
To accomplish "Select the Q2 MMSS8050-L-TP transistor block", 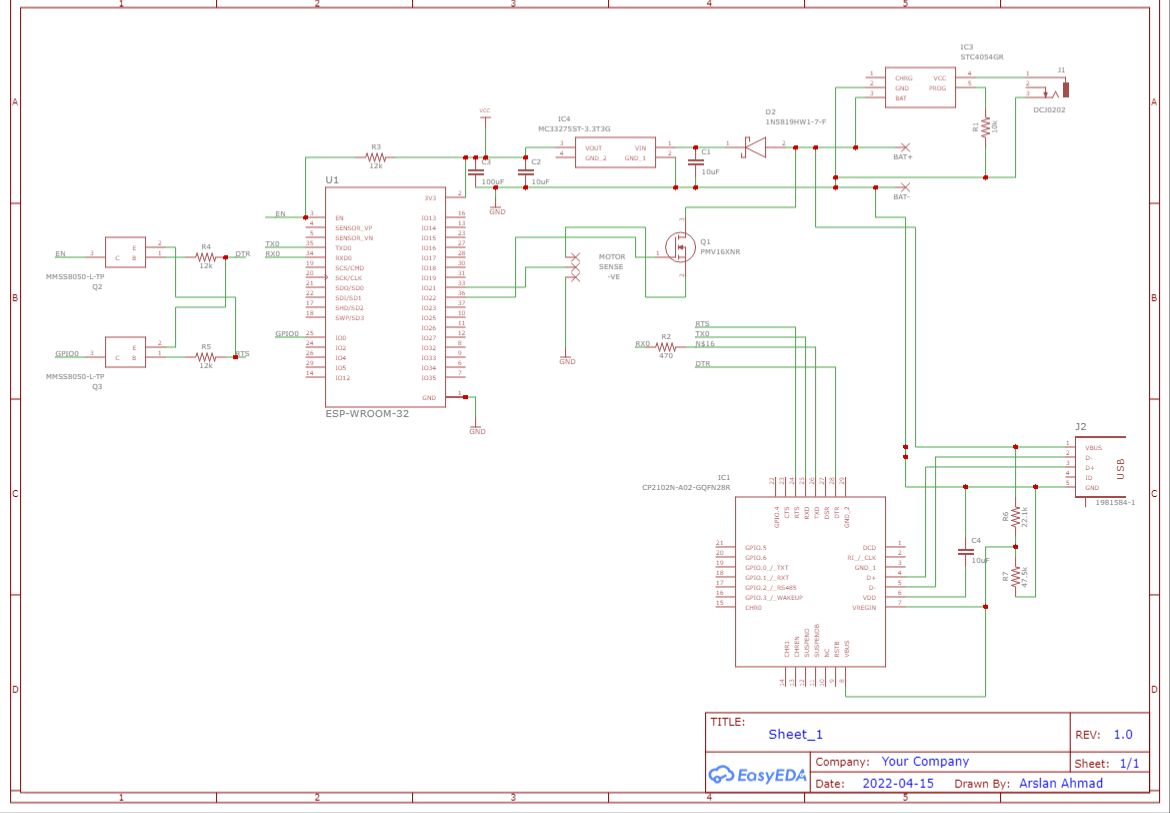I will (x=125, y=252).
